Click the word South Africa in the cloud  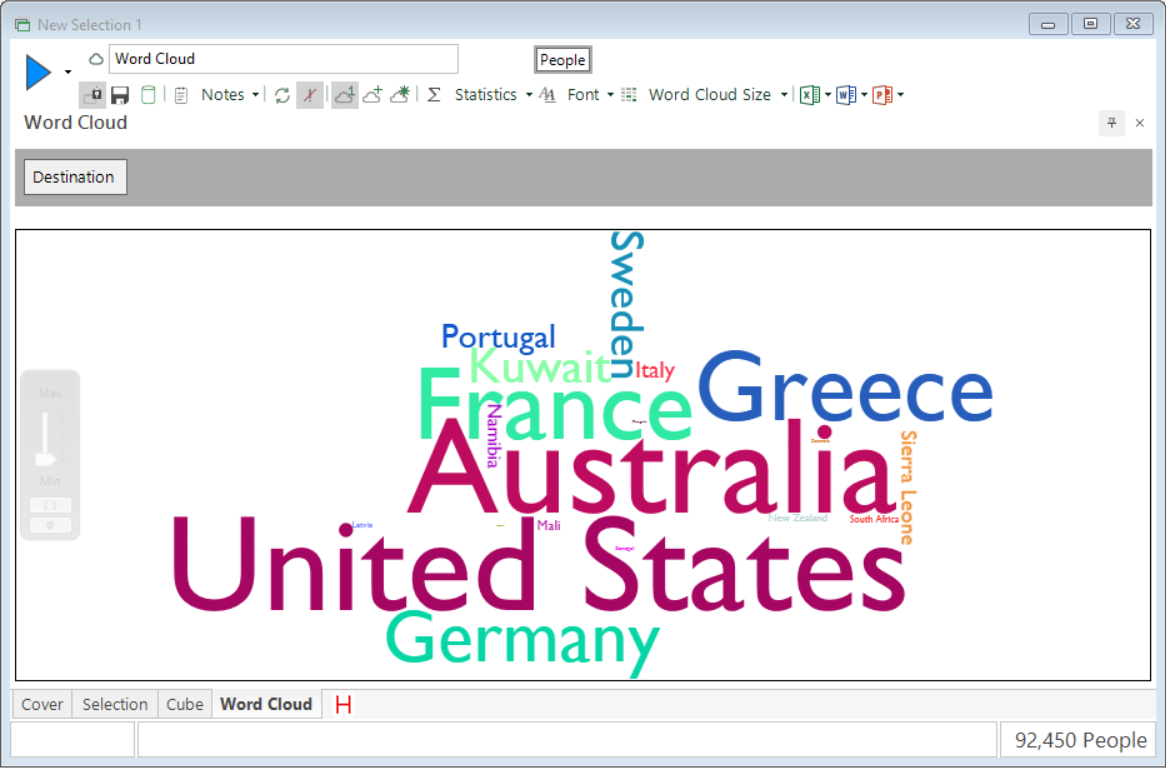[874, 519]
